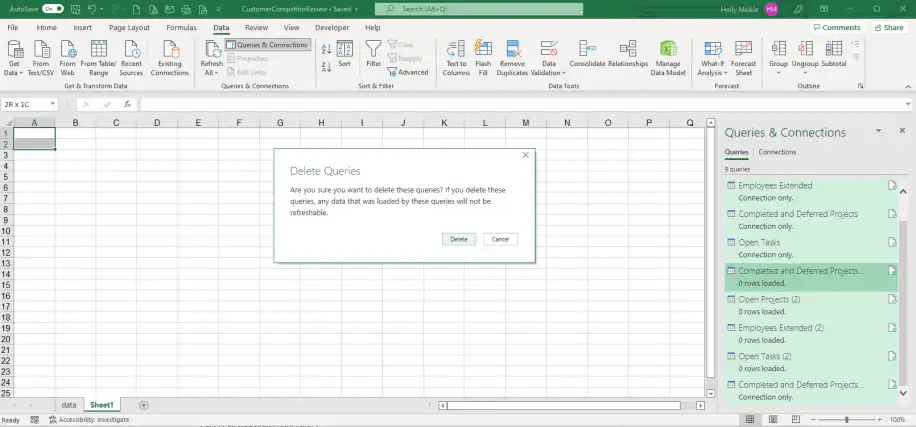Select the Open Projects (2) query

click(x=811, y=305)
